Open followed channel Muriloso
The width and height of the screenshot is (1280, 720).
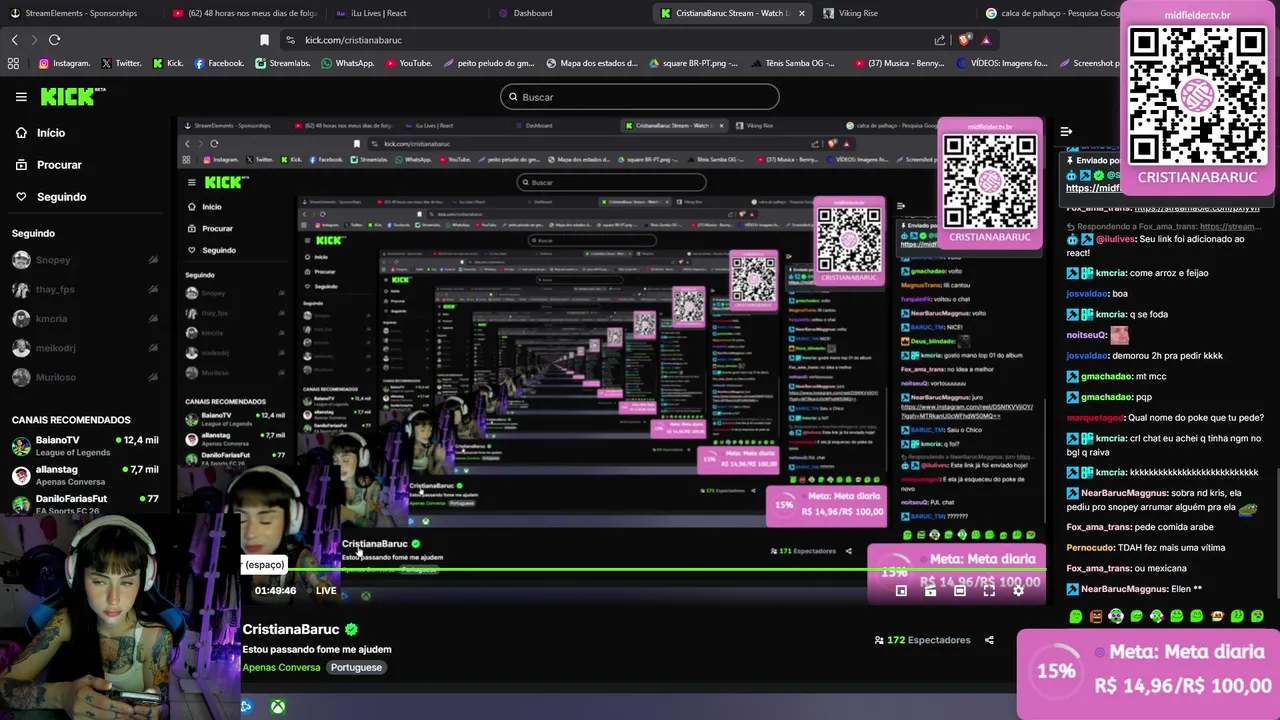[x=85, y=377]
